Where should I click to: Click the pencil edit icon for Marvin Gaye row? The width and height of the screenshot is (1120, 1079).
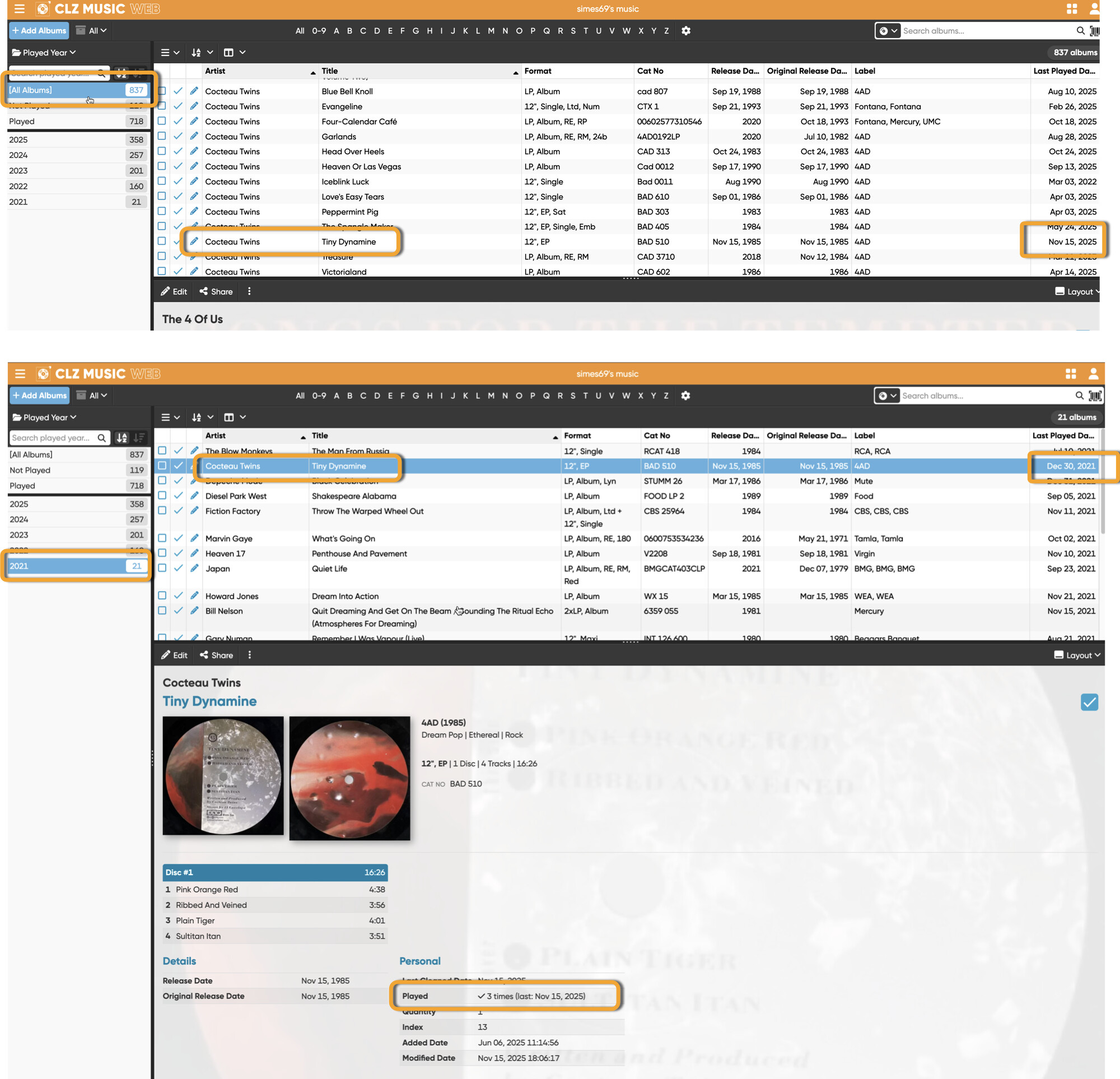[x=194, y=538]
